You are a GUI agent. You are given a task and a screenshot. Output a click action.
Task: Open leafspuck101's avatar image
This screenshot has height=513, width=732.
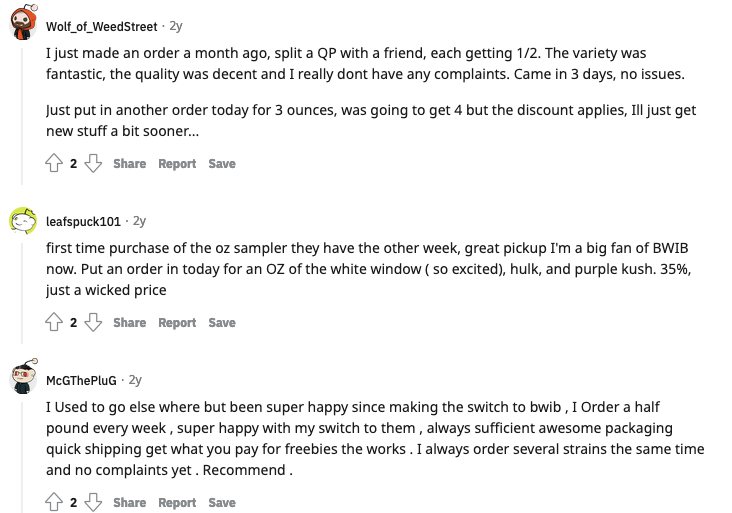click(23, 221)
